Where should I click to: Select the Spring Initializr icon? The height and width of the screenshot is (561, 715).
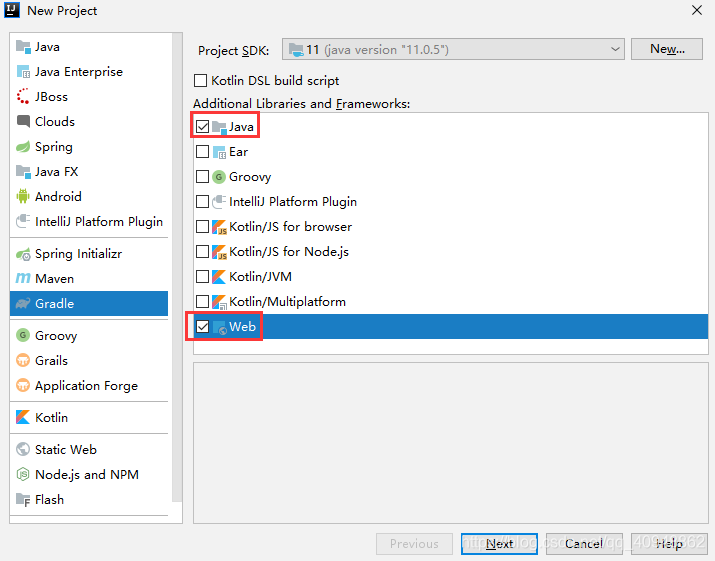(23, 254)
